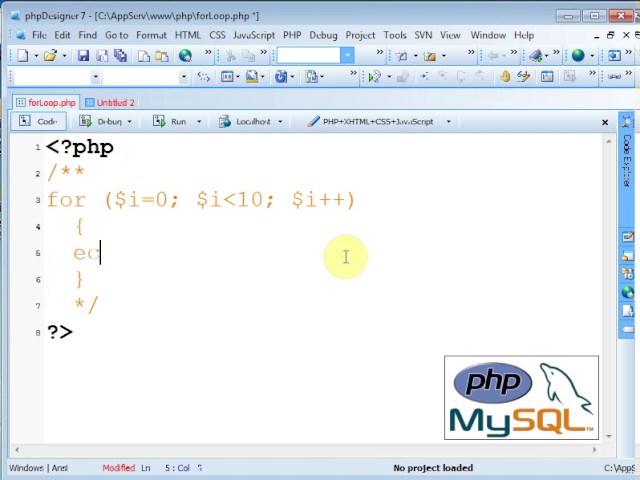The width and height of the screenshot is (640, 480).
Task: Open the PHP menu
Action: click(292, 35)
